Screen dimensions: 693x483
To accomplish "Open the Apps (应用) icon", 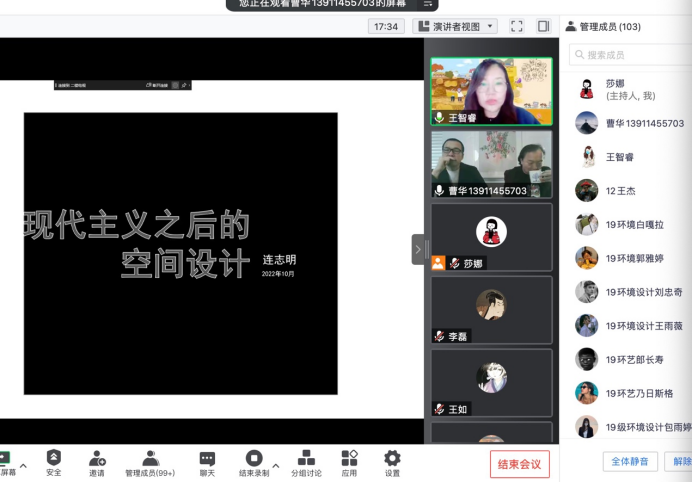I will [x=349, y=458].
